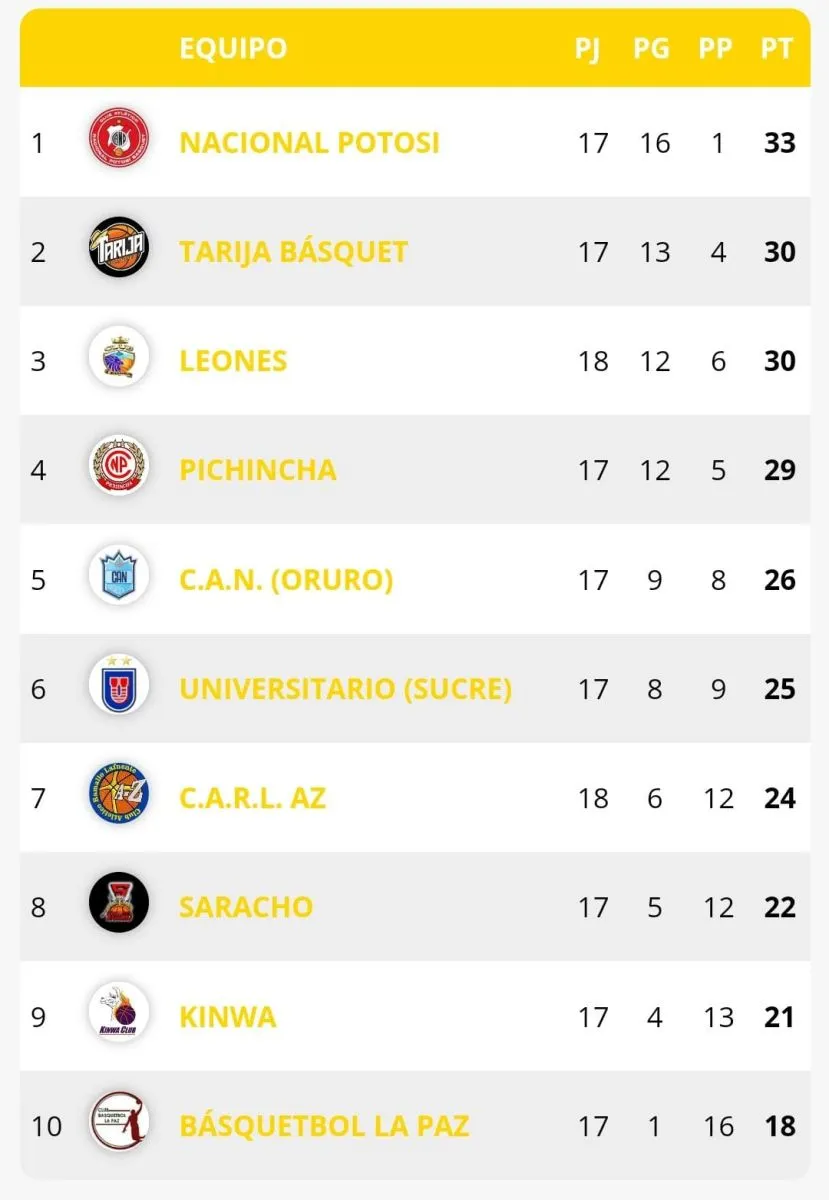Click the EQUIPO column header
Image resolution: width=829 pixels, height=1200 pixels.
233,48
